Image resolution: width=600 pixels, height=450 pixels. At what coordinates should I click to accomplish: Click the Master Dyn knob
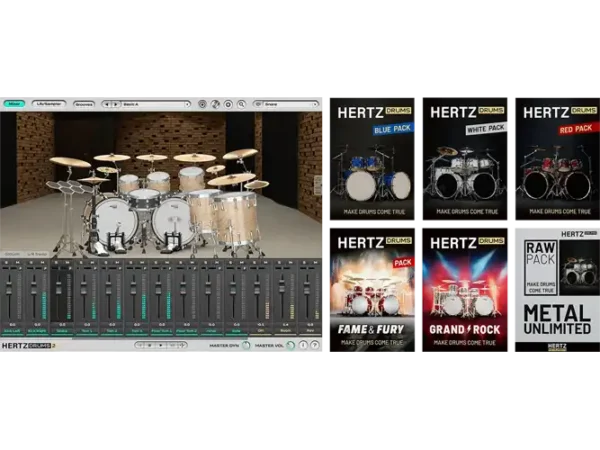point(246,346)
